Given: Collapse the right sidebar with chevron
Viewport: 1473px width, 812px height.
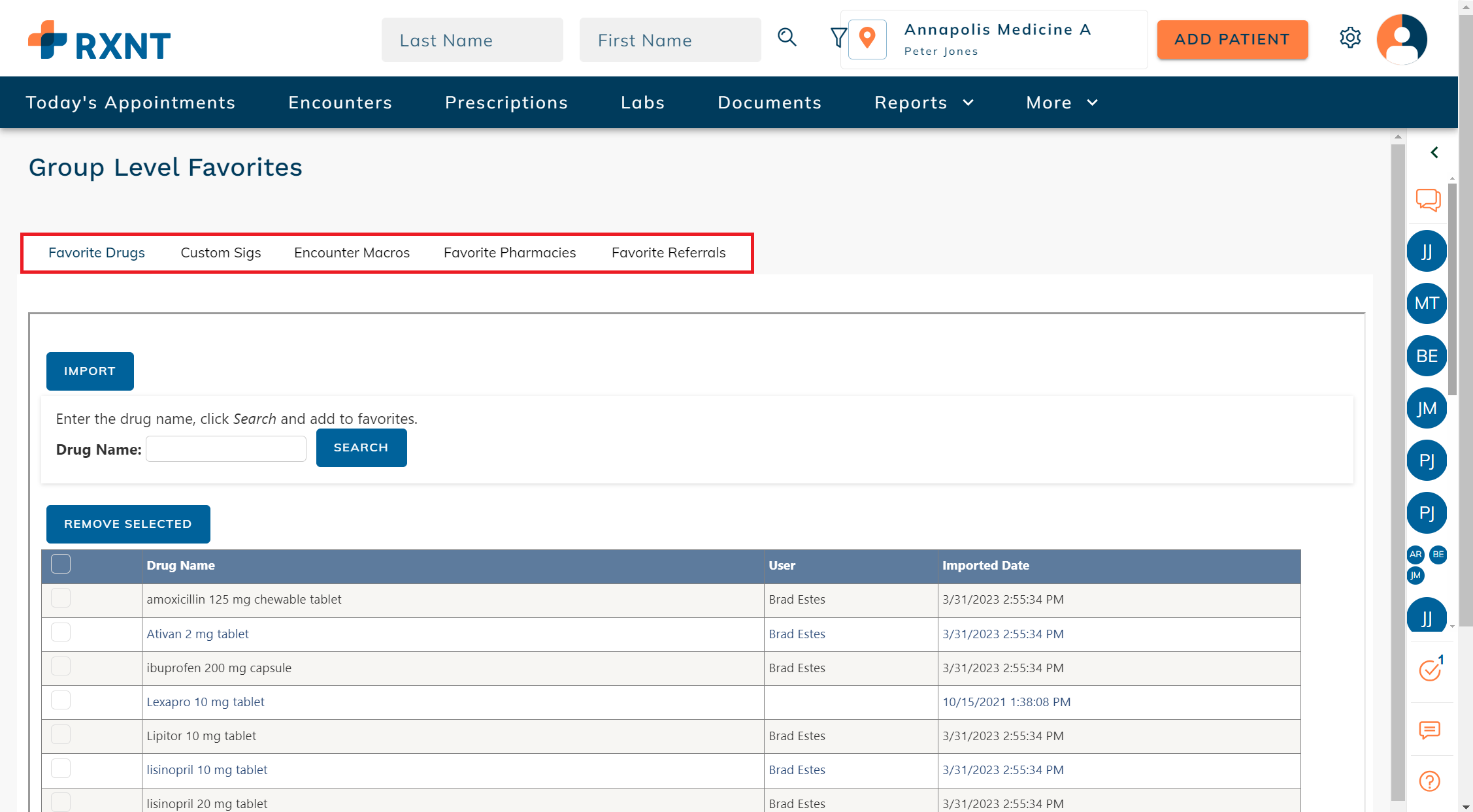Looking at the screenshot, I should click(1434, 153).
